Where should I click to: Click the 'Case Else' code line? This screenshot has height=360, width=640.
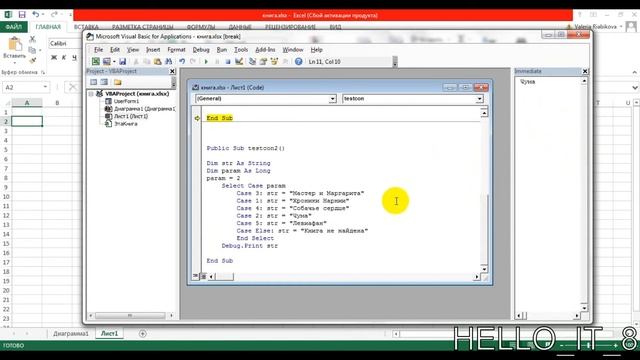302,231
